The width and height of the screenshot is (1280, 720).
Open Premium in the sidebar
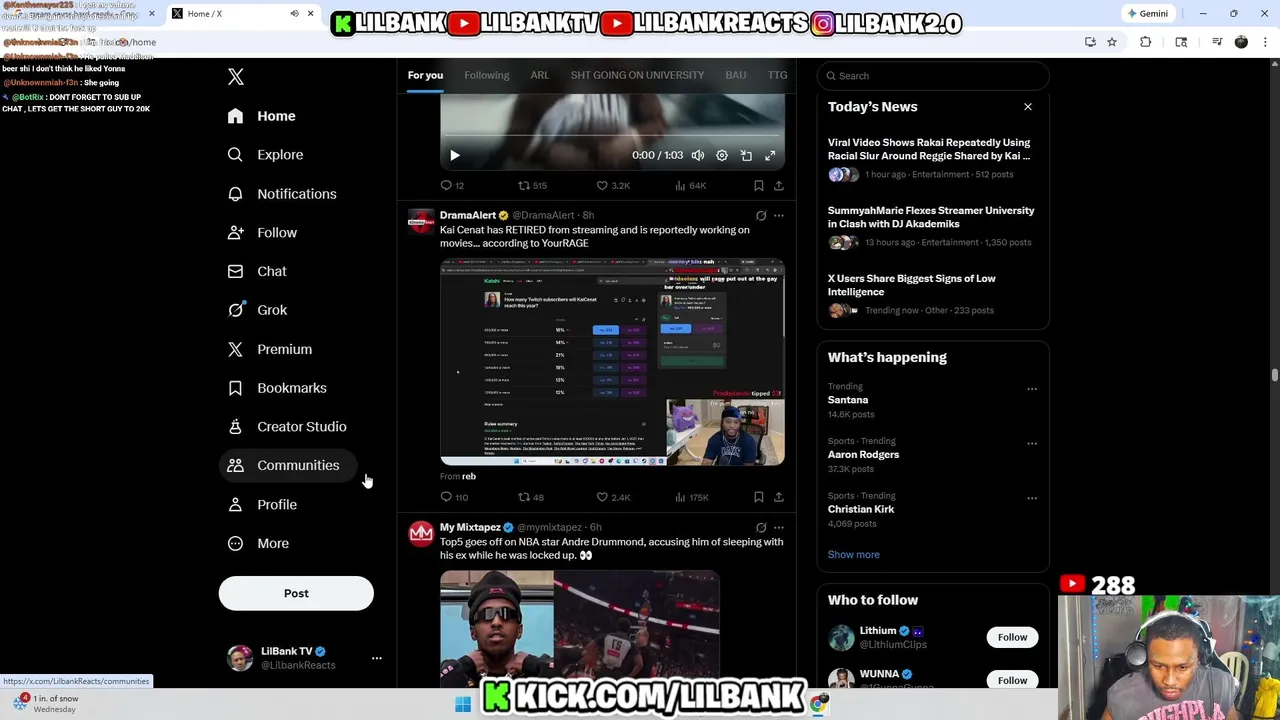[270, 349]
